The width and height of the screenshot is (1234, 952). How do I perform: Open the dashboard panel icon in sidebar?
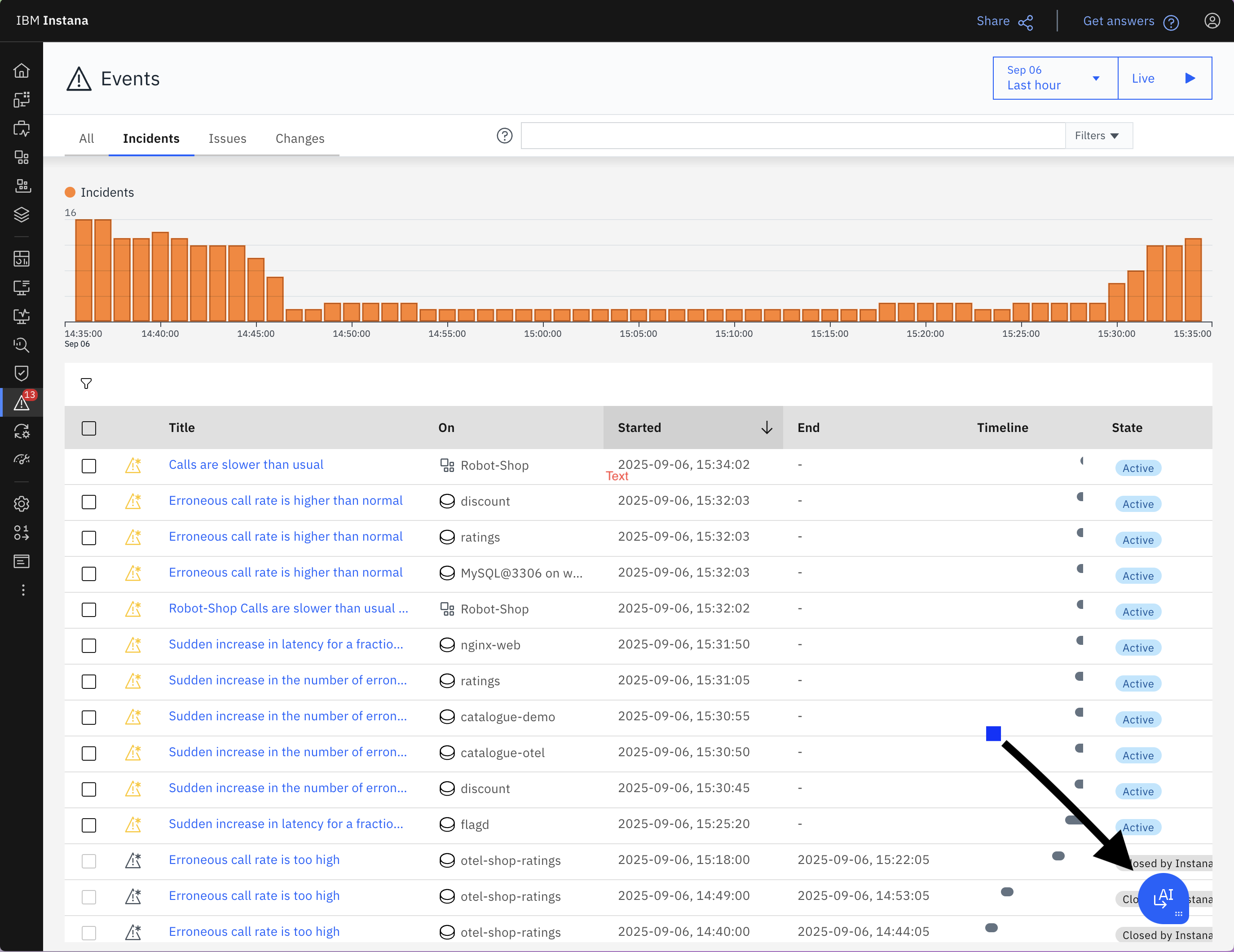pos(22,259)
